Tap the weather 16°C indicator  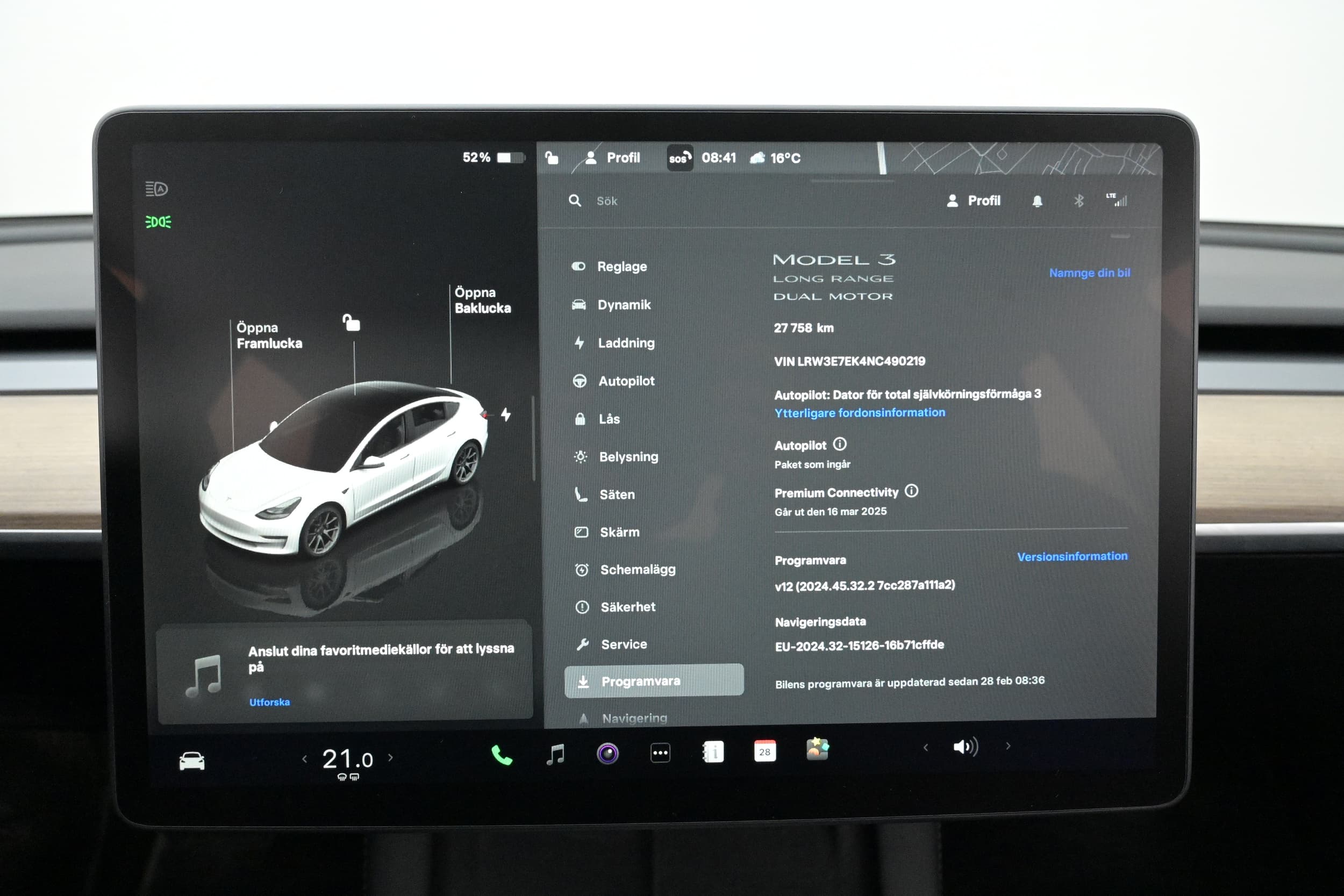point(775,157)
